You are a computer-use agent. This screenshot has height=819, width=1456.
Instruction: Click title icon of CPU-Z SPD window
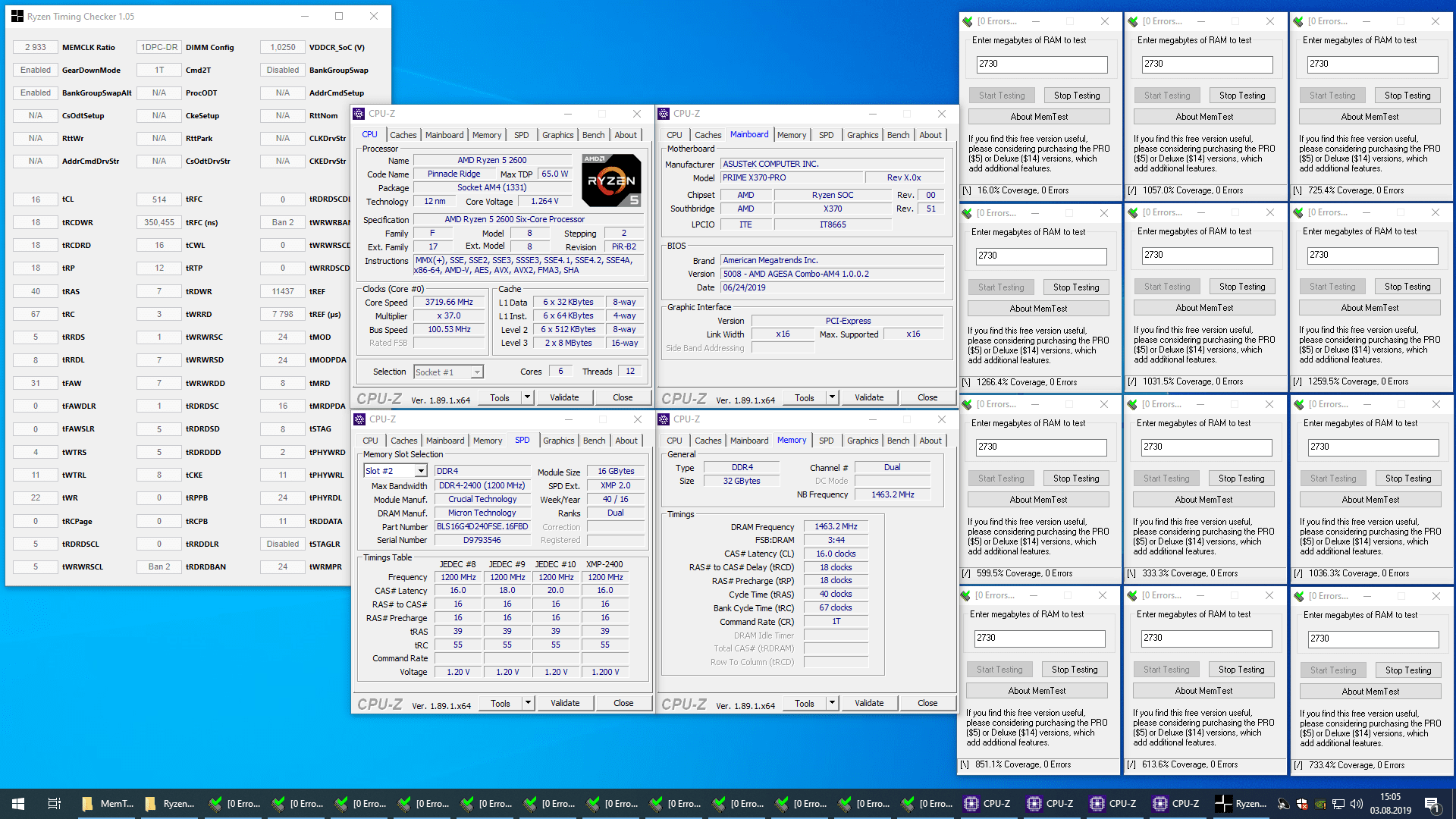pyautogui.click(x=359, y=419)
